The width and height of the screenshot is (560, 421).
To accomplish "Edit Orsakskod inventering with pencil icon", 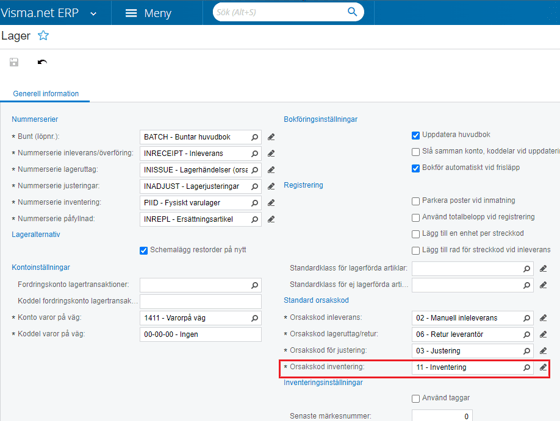I will [543, 367].
